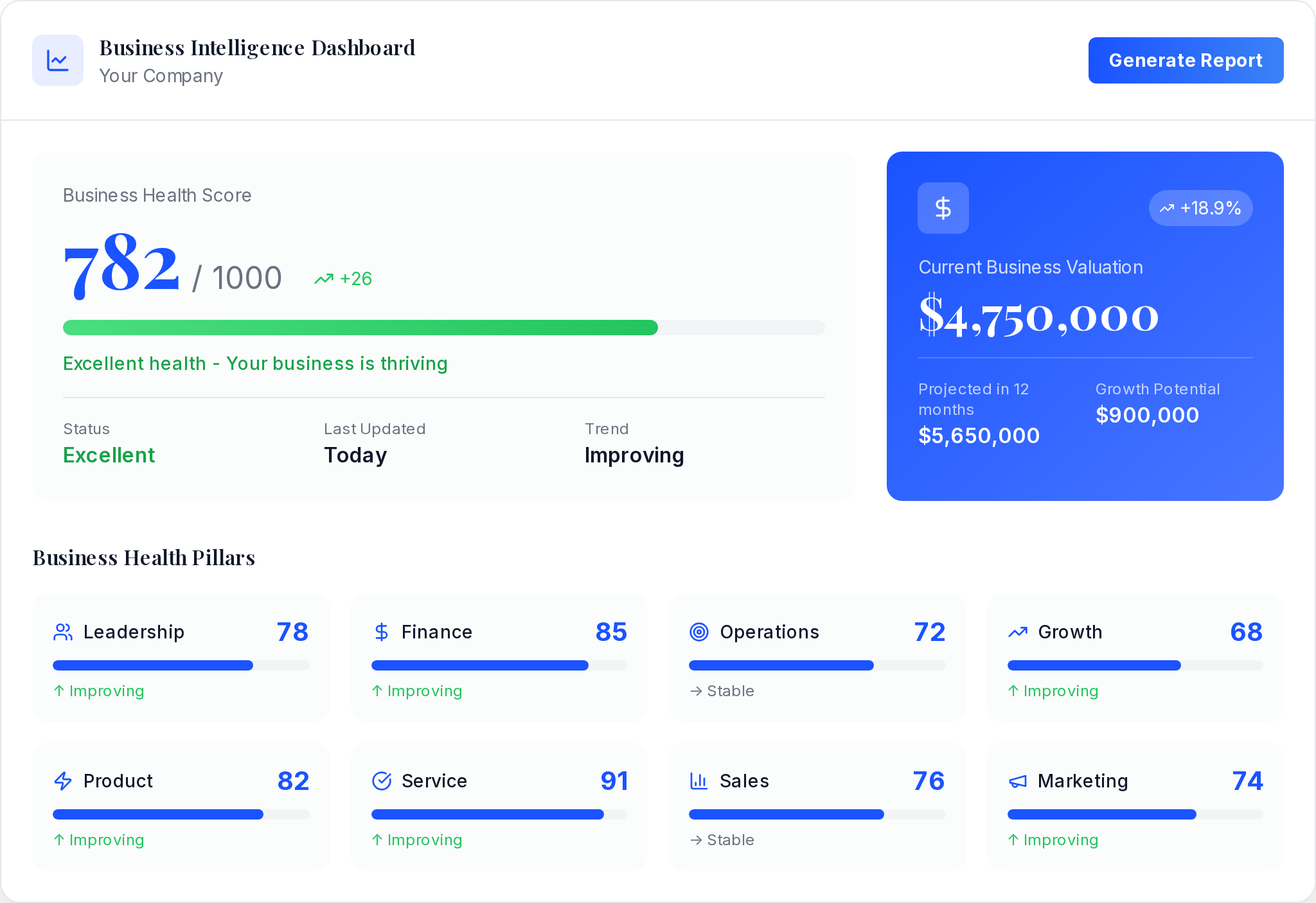Click the projected $5,650,000 value
1316x903 pixels.
(979, 435)
